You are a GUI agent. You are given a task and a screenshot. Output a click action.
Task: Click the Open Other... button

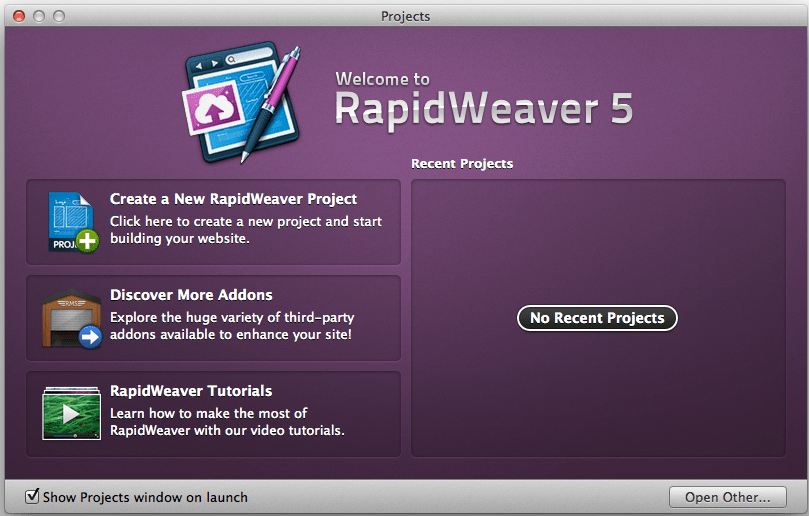click(x=727, y=497)
